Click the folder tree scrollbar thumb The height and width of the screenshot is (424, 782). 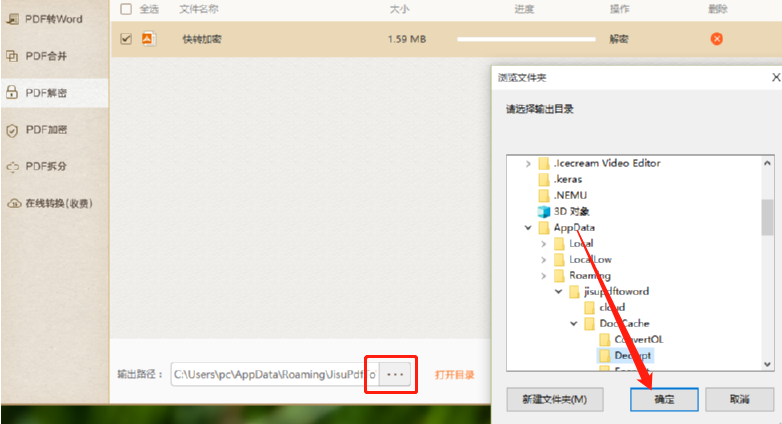point(768,217)
